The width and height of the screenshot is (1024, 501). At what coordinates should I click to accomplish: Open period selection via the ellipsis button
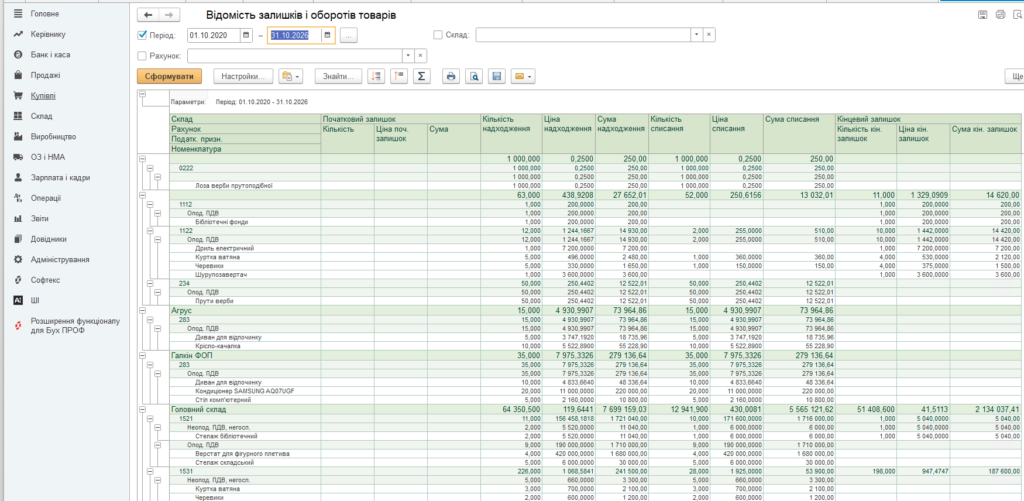click(349, 35)
